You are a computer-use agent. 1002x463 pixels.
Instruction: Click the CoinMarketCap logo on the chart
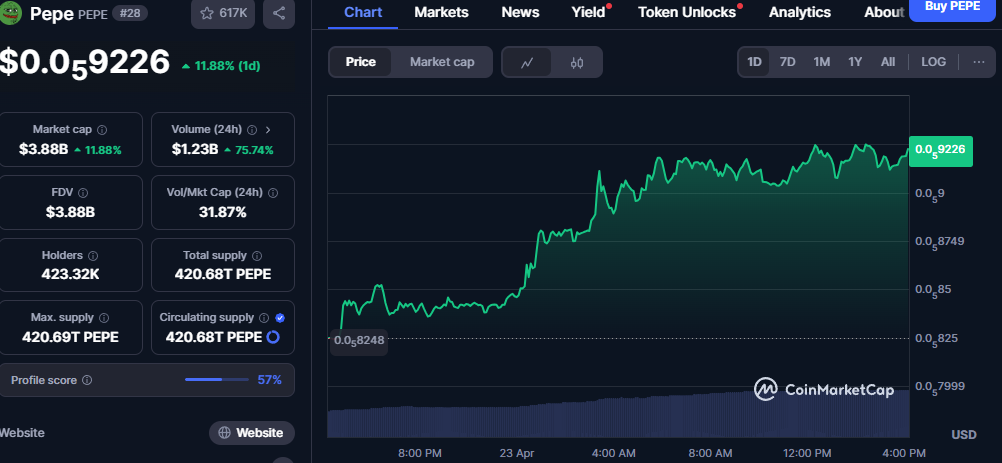click(x=824, y=389)
